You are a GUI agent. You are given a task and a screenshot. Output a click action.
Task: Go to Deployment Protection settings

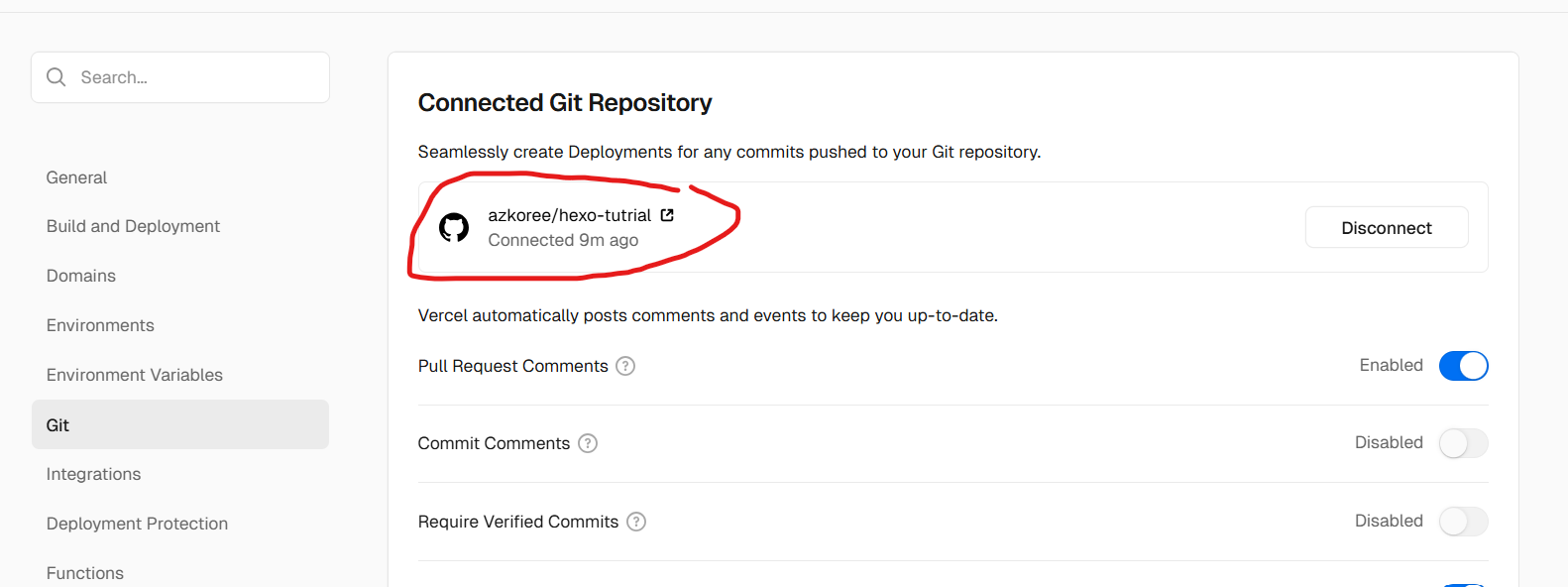(137, 524)
